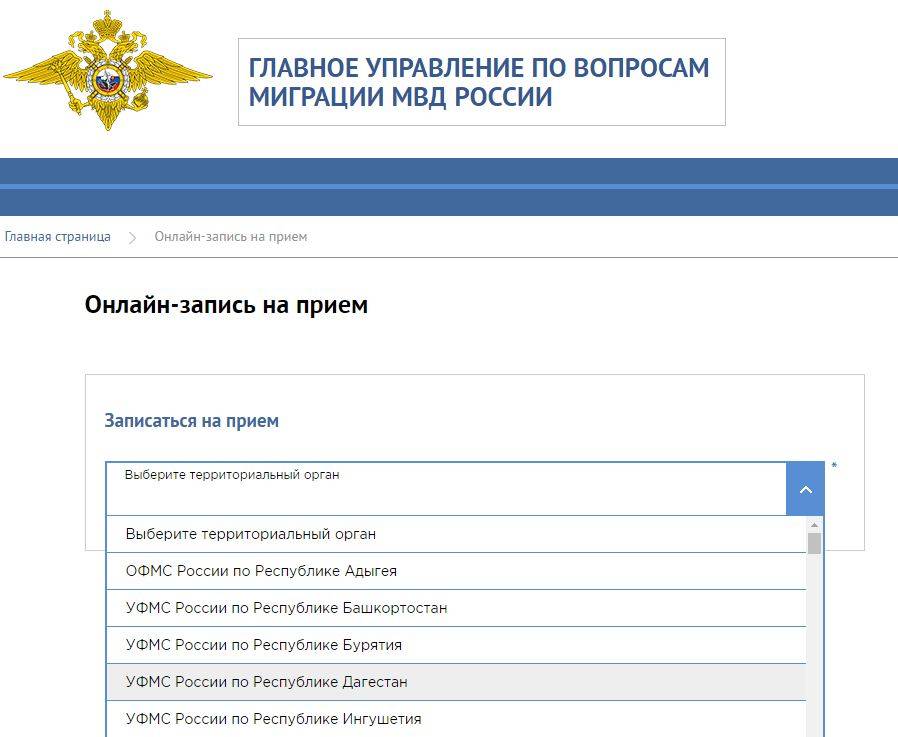Collapse the territorial organ dropdown with chevron
This screenshot has height=737, width=898.
805,489
